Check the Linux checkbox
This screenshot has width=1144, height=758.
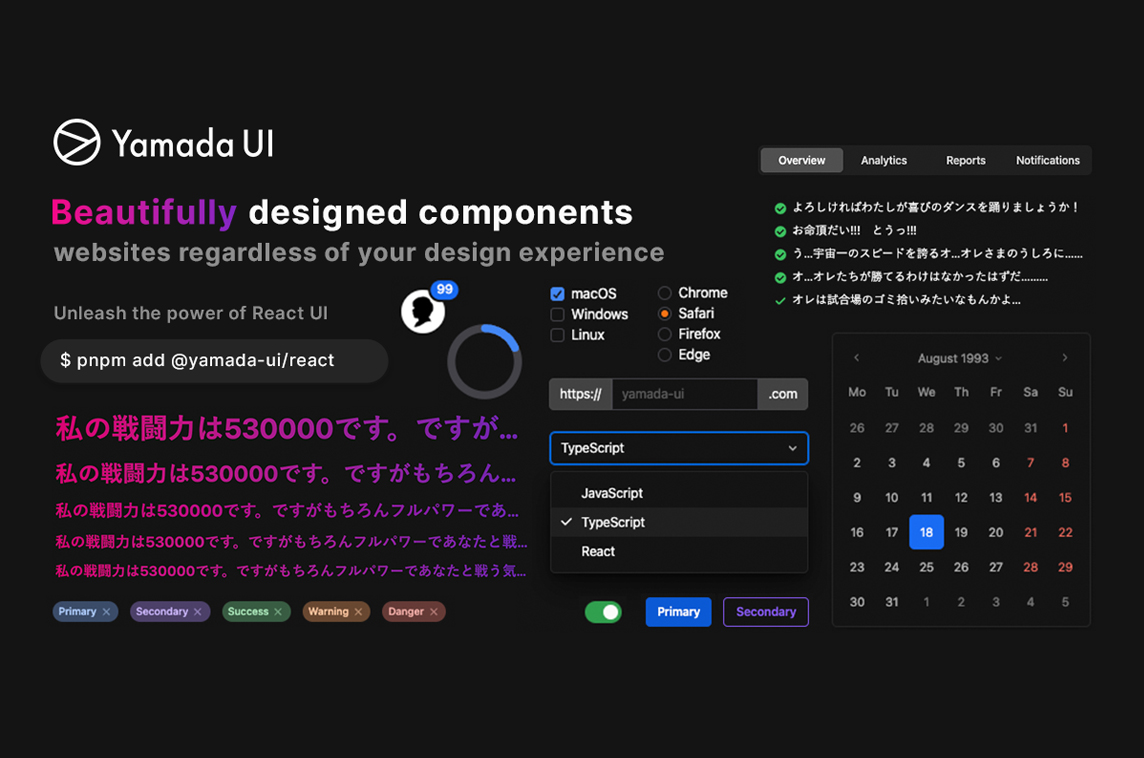[557, 335]
